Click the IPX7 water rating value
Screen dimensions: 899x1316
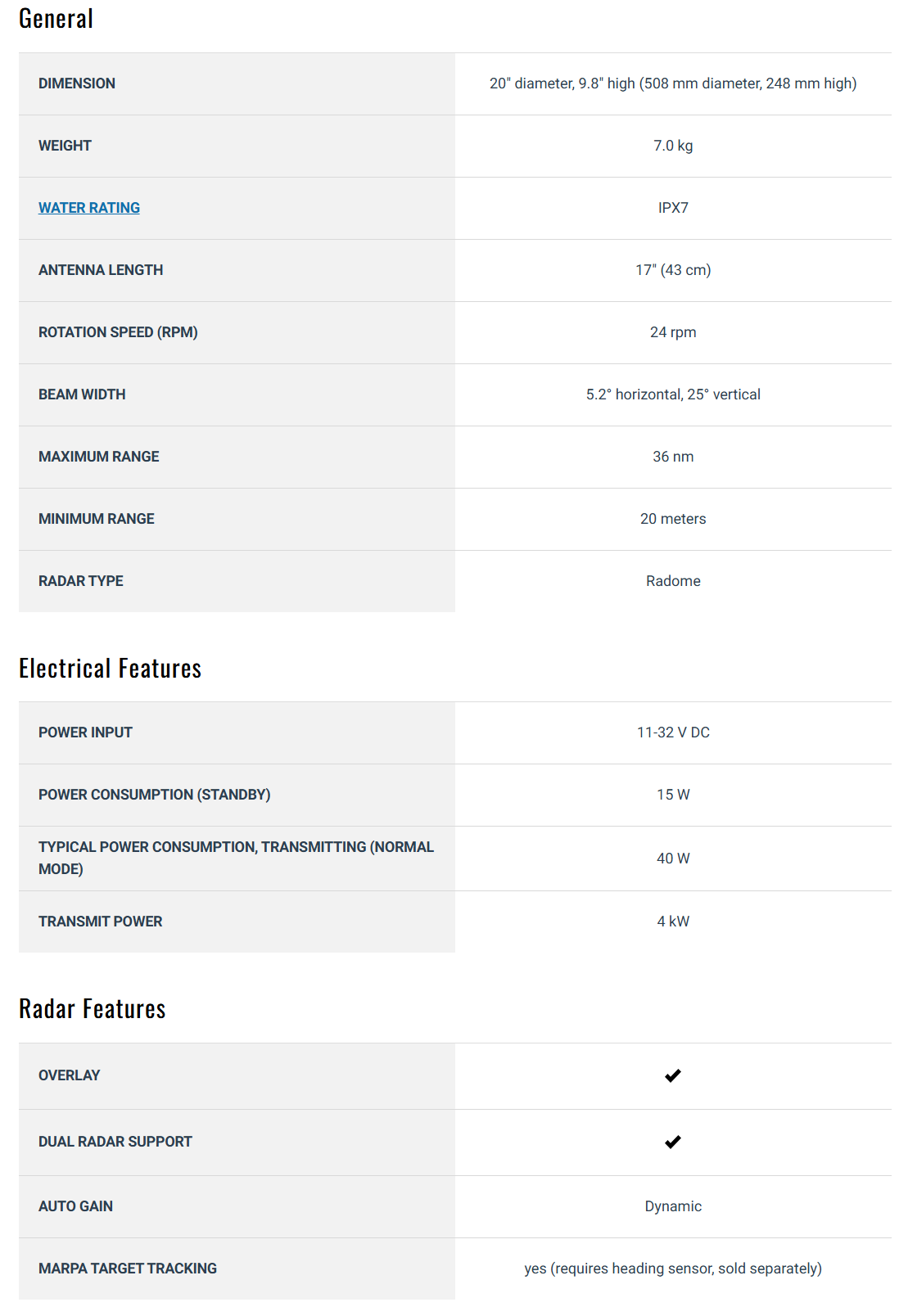pos(673,208)
